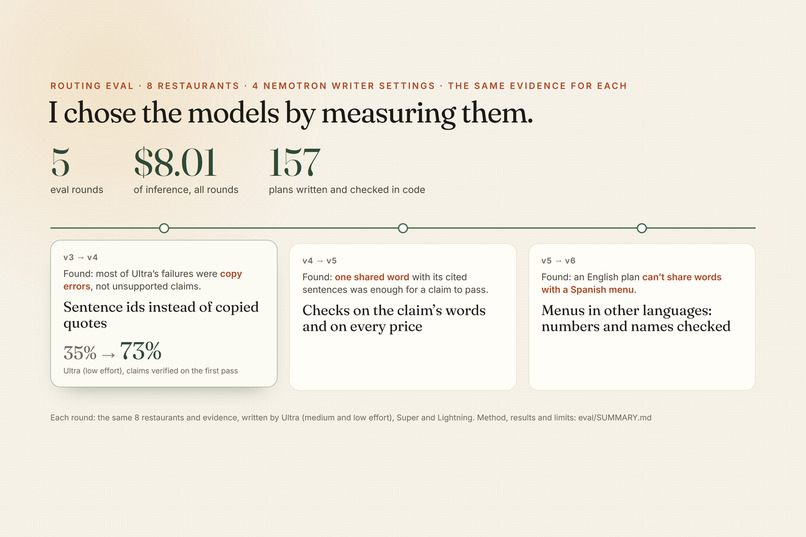Viewport: 806px width, 537px height.
Task: Click the eval/SUMMARY.md reference in the footnote
Action: 615,418
